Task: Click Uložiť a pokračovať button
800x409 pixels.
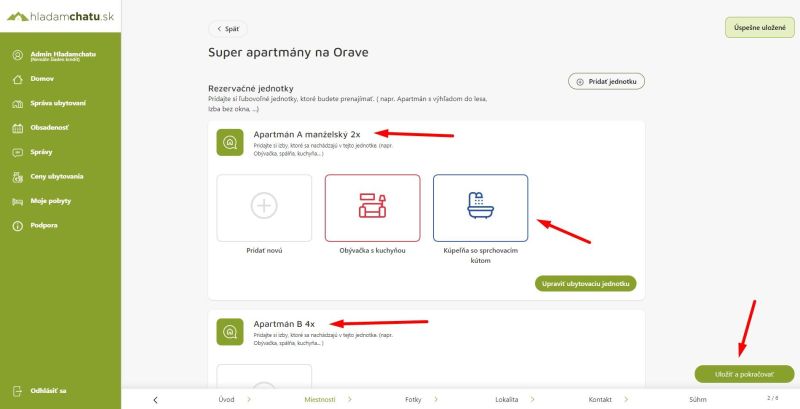Action: tap(744, 374)
